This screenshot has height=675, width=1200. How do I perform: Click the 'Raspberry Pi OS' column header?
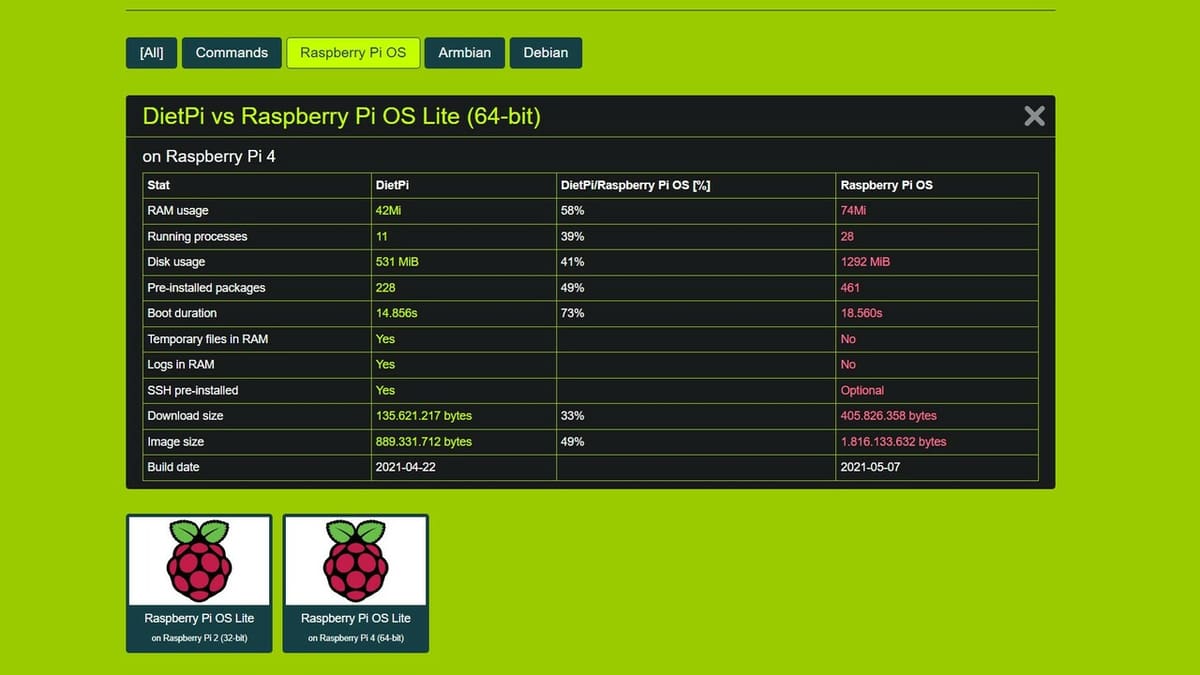[x=886, y=185]
